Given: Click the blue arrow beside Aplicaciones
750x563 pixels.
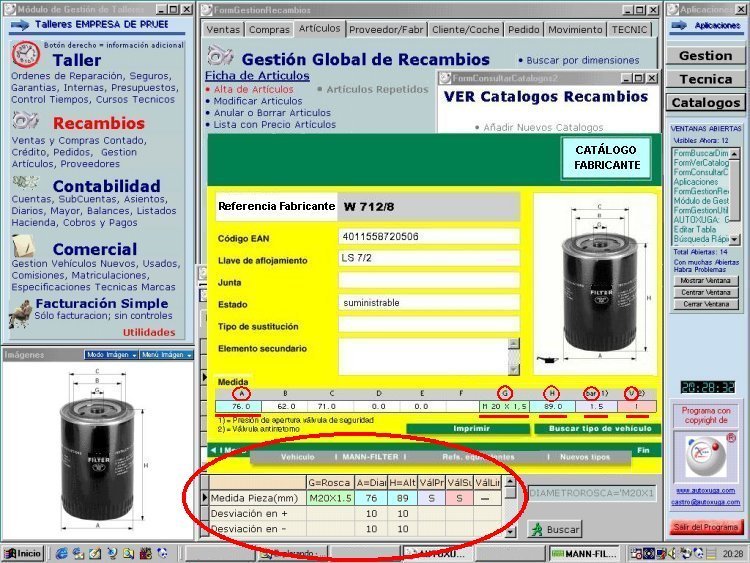Looking at the screenshot, I should [679, 25].
